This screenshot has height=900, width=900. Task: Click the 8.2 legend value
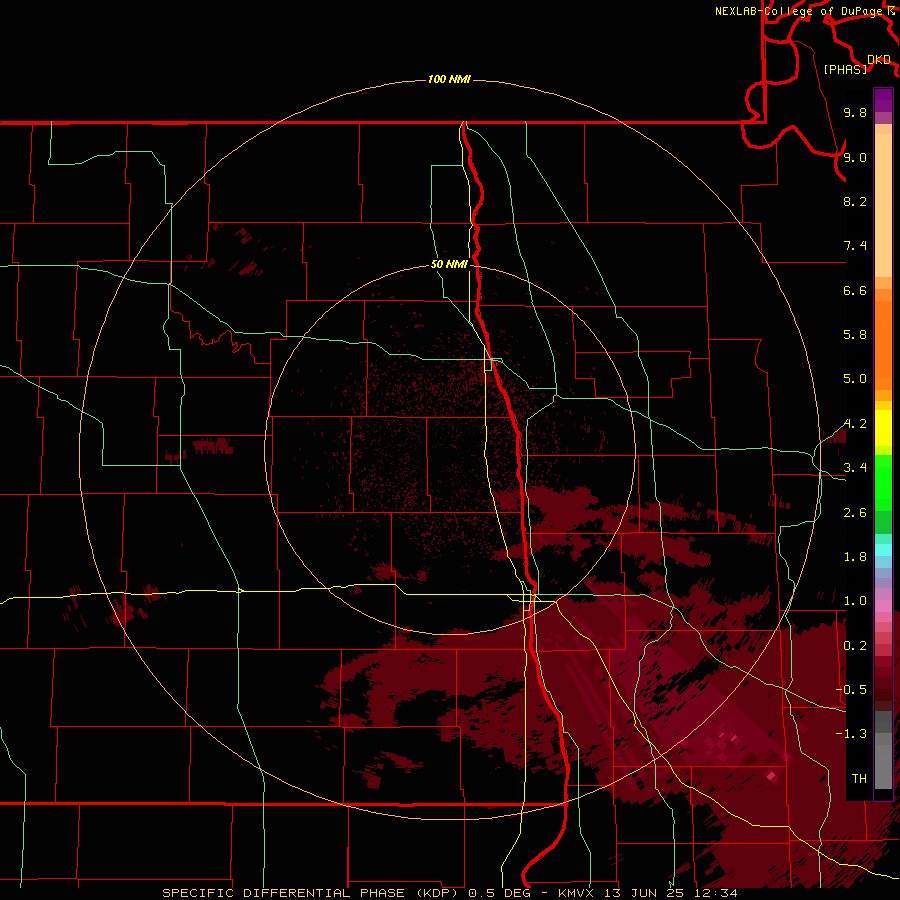pos(855,201)
